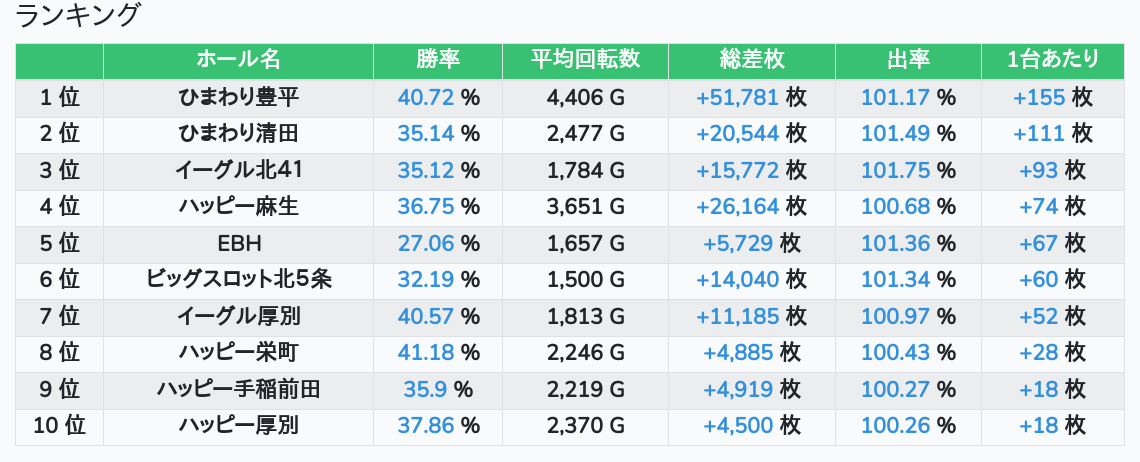Click the イーグル厚別 hall name
The width and height of the screenshot is (1140, 462).
238,317
